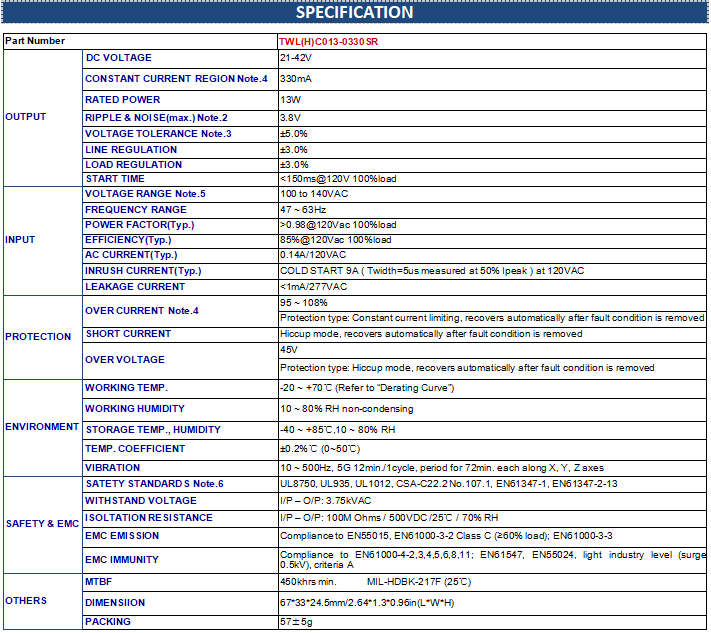Select the EMC IMMUNITY label
Screen dimensions: 711x633
pyautogui.click(x=121, y=559)
